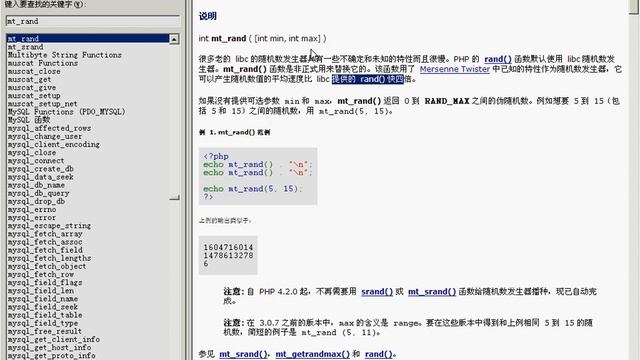Select mysql_data_seek entry
The height and width of the screenshot is (360, 640).
[x=40, y=177]
